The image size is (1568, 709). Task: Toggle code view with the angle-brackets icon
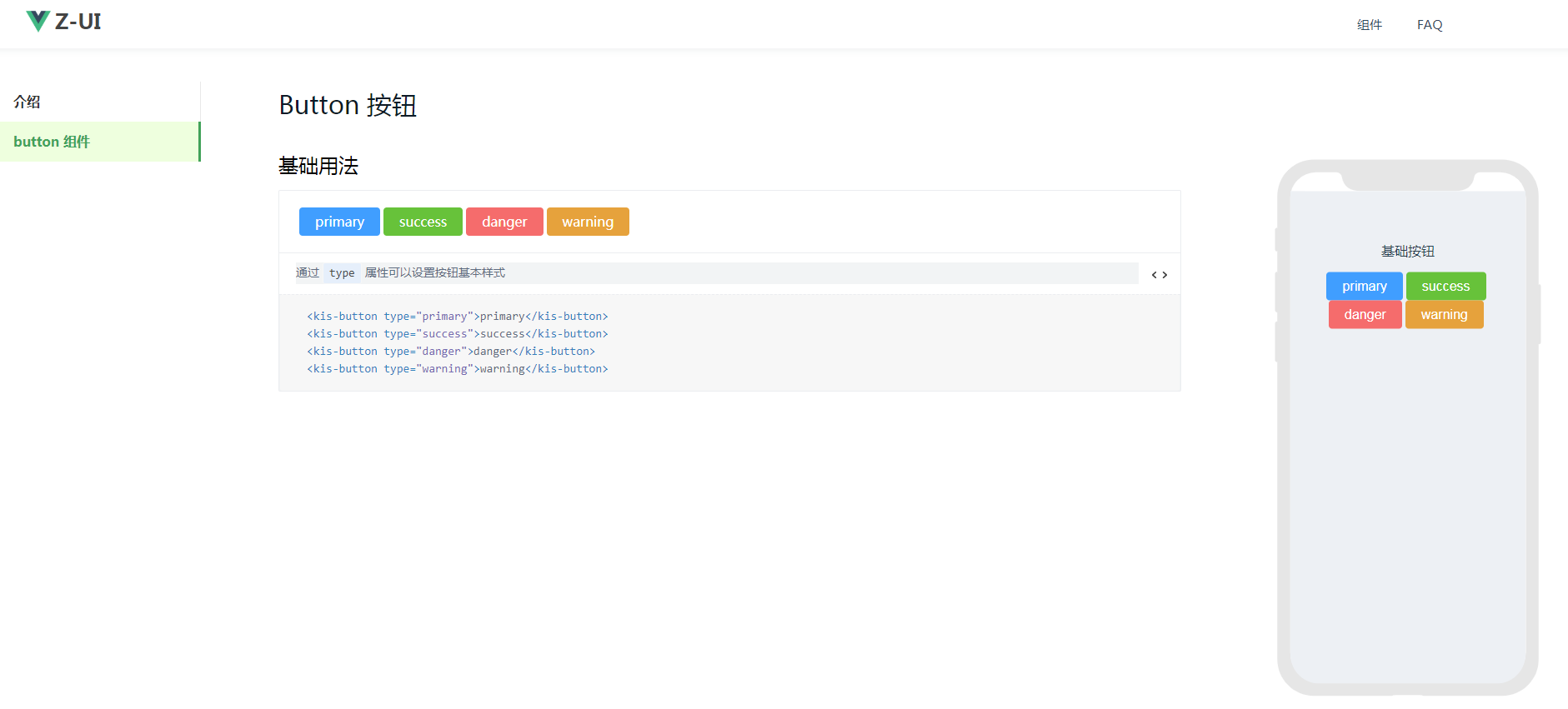1159,275
